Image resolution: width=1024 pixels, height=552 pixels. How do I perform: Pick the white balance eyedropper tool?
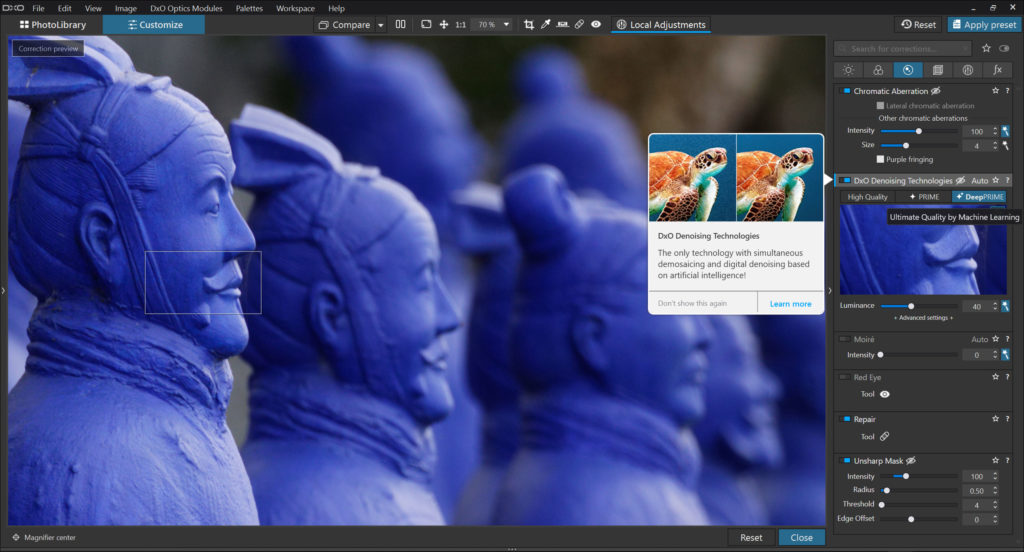tap(546, 24)
